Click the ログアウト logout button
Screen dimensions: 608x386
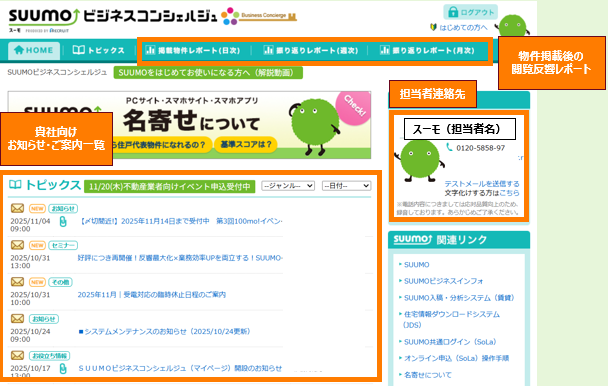[x=470, y=12]
